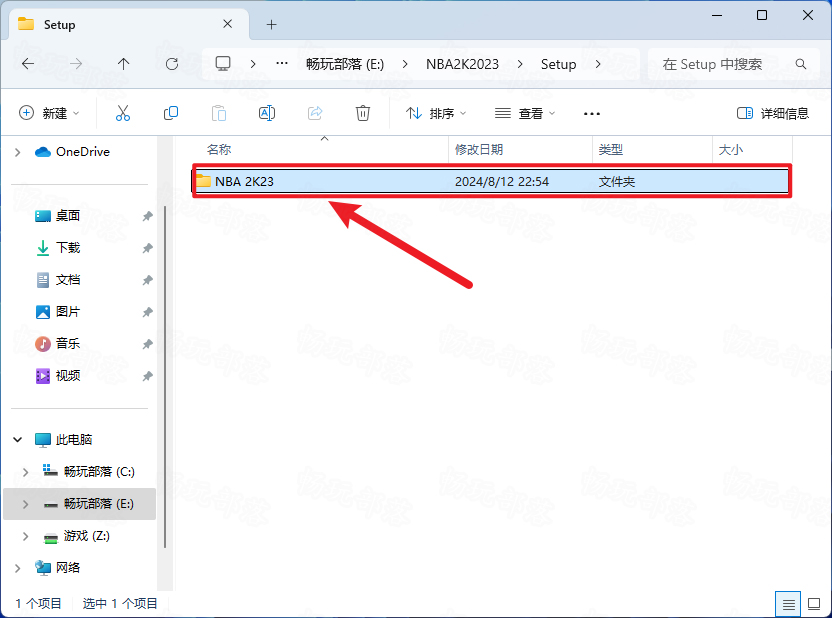The image size is (832, 618).
Task: Switch to details view icon in status bar
Action: tap(788, 604)
